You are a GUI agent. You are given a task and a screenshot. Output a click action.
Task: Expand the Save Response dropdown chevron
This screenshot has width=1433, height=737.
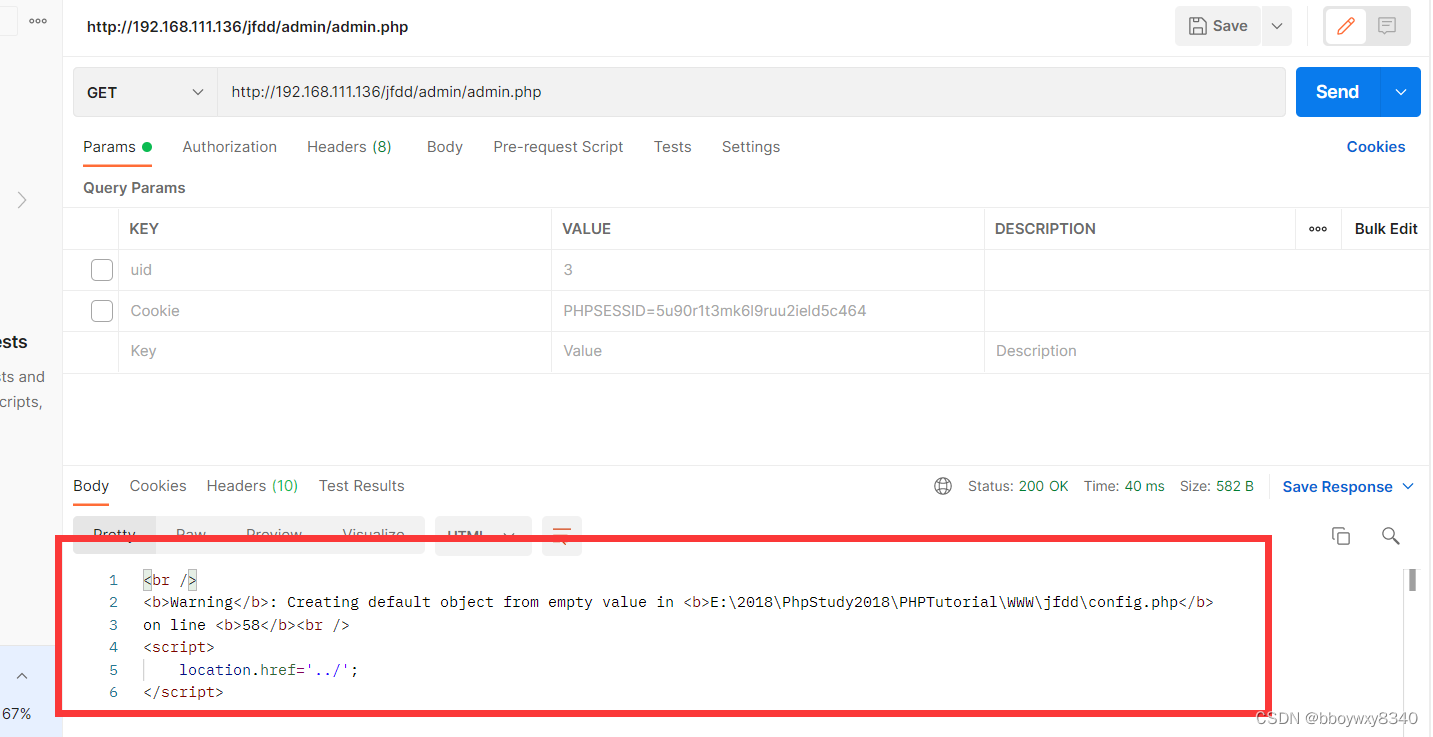point(1408,487)
